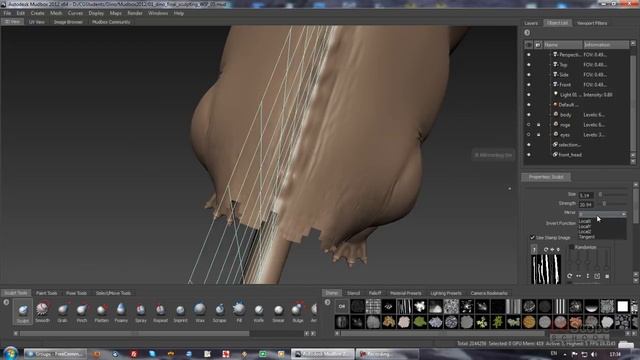This screenshot has height=360, width=640.
Task: Click the Size value input field
Action: tap(586, 195)
